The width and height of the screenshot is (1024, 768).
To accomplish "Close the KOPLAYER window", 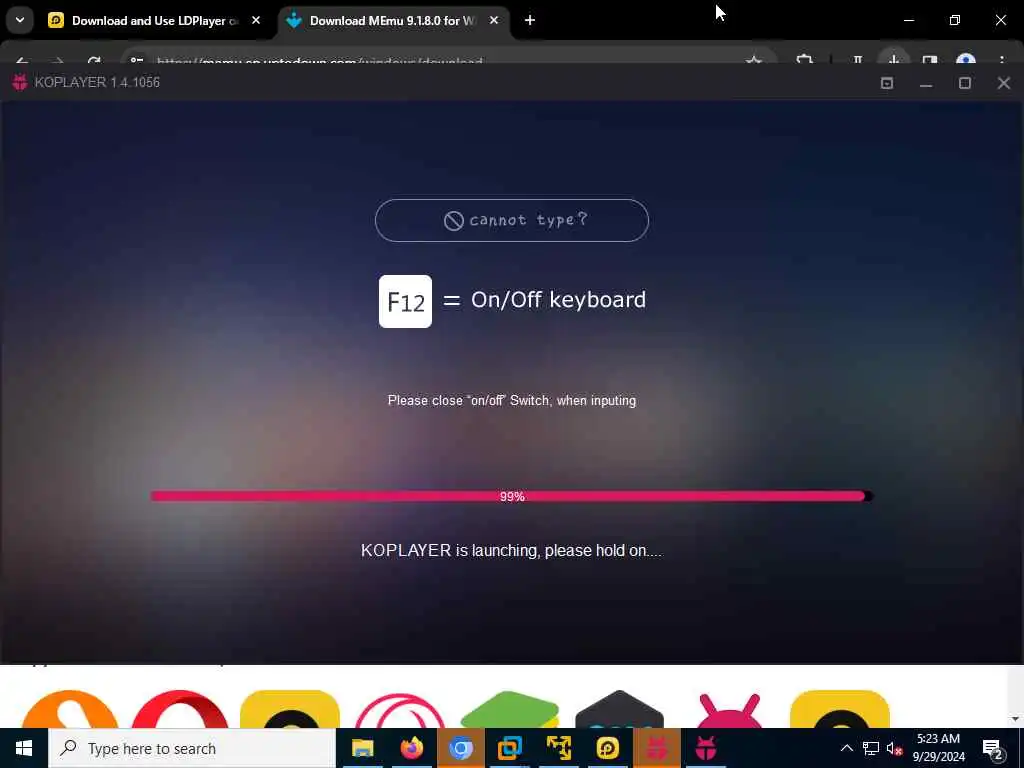I will [1004, 83].
